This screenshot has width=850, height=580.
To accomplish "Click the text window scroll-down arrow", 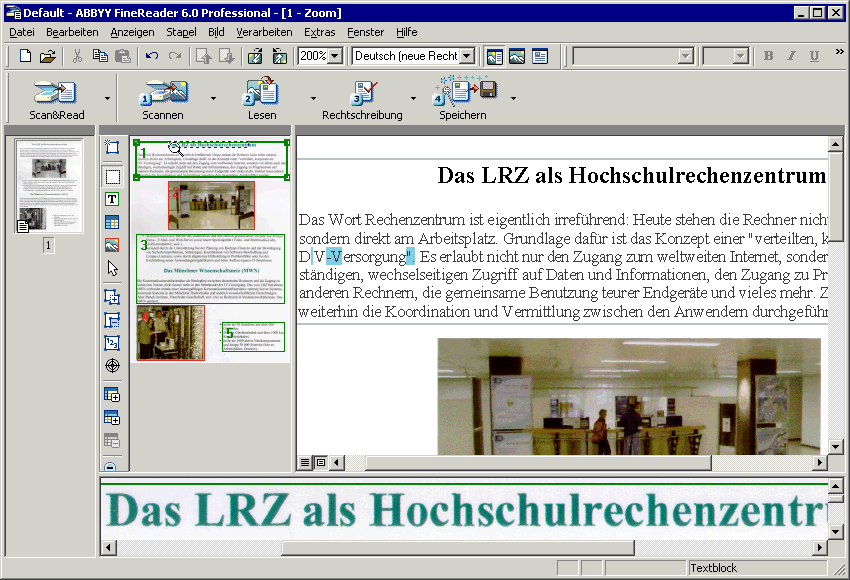I will (835, 447).
